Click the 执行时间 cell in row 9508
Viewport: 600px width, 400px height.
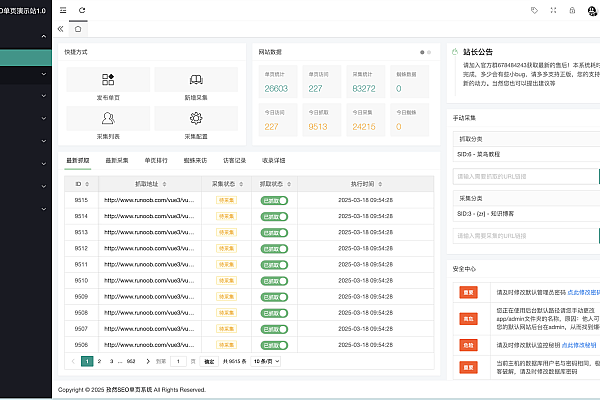[x=365, y=313]
